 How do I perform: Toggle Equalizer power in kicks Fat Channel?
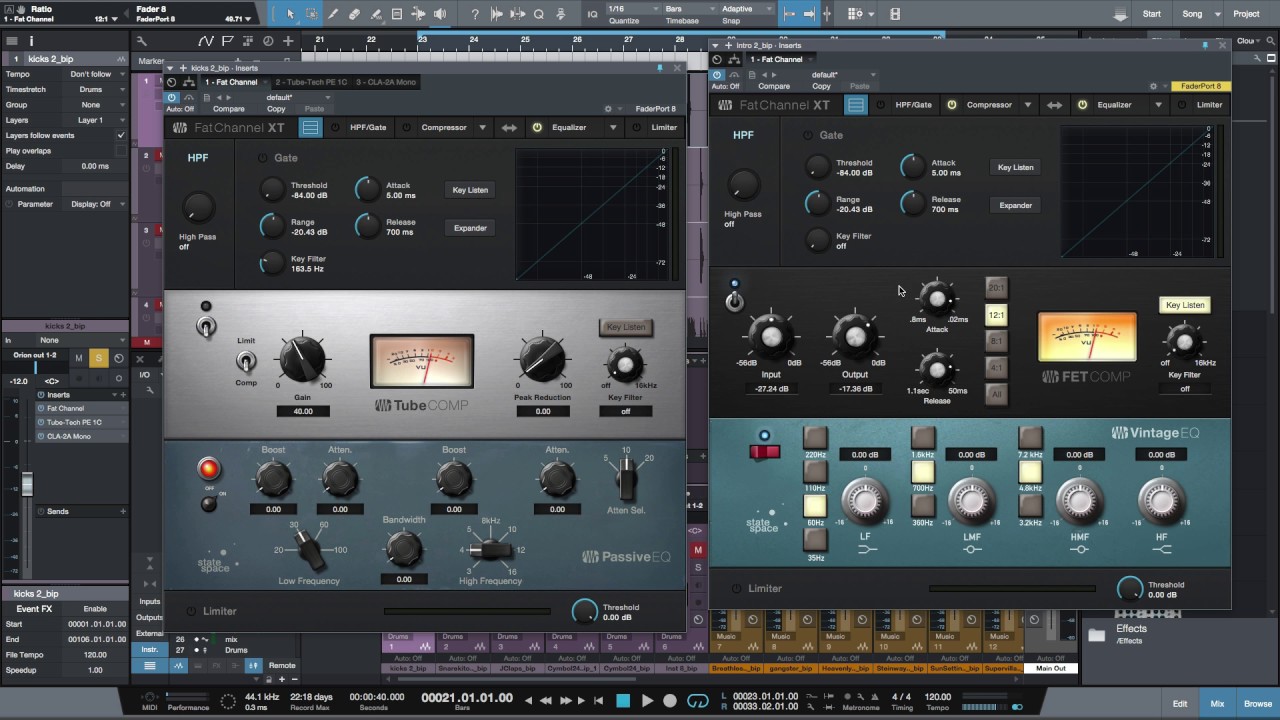tap(537, 127)
